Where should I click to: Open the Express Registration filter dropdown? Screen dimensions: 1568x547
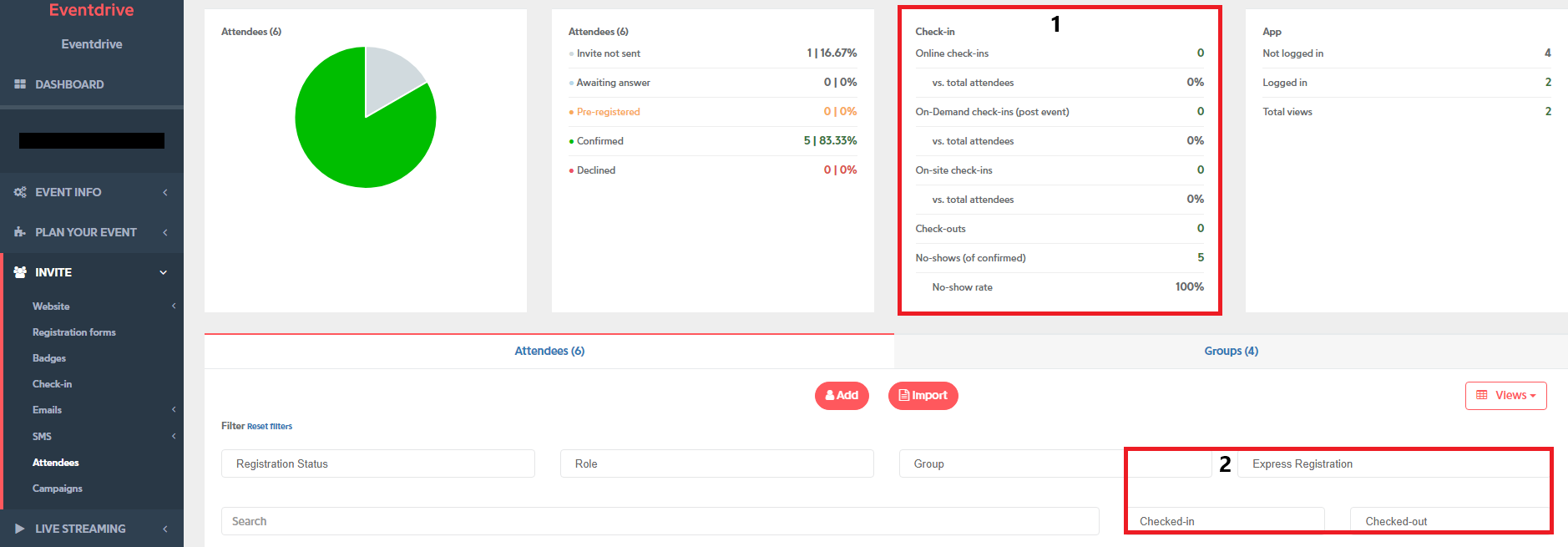coord(1393,463)
